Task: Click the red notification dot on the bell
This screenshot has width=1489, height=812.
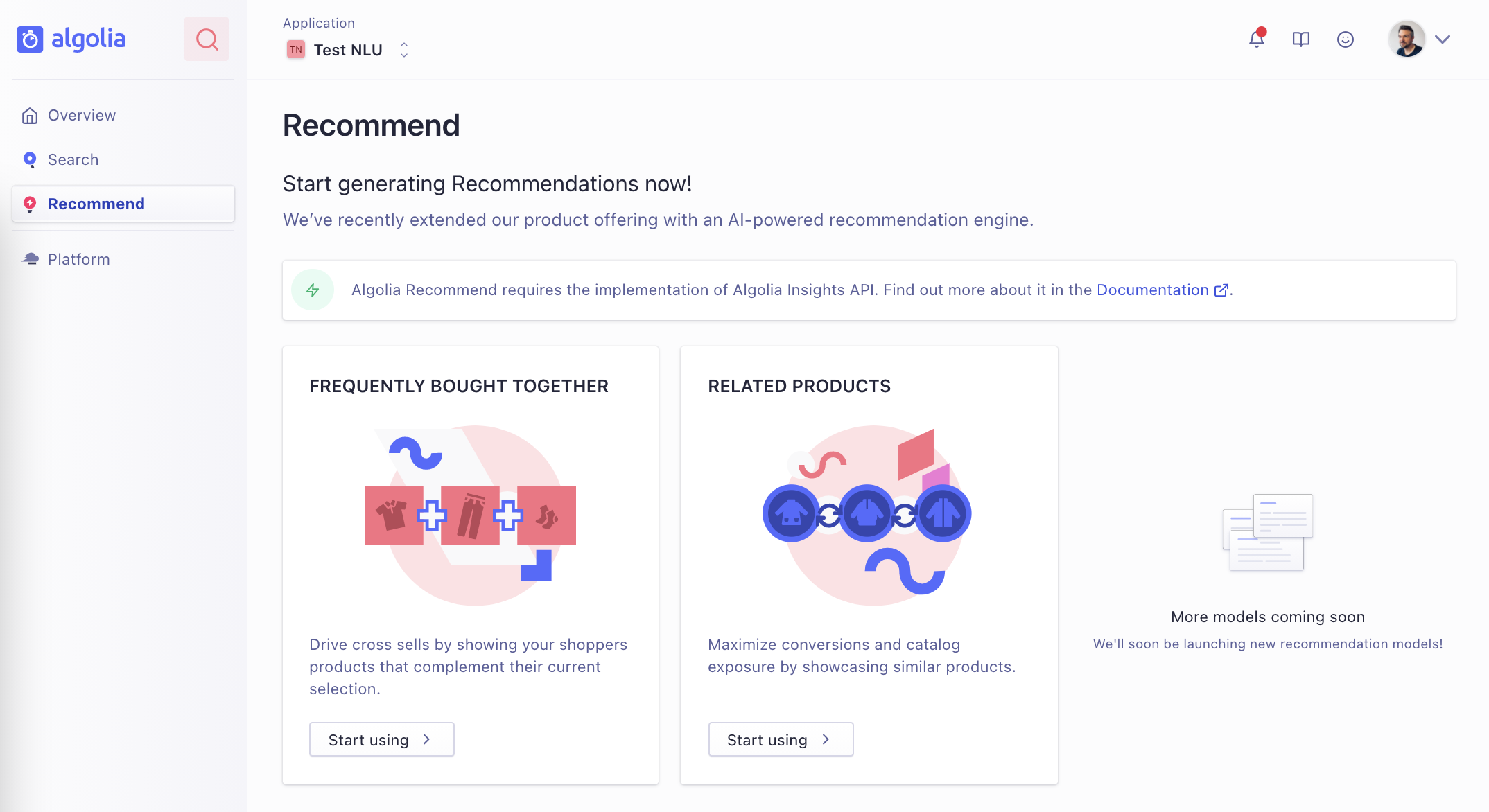Action: click(1262, 30)
